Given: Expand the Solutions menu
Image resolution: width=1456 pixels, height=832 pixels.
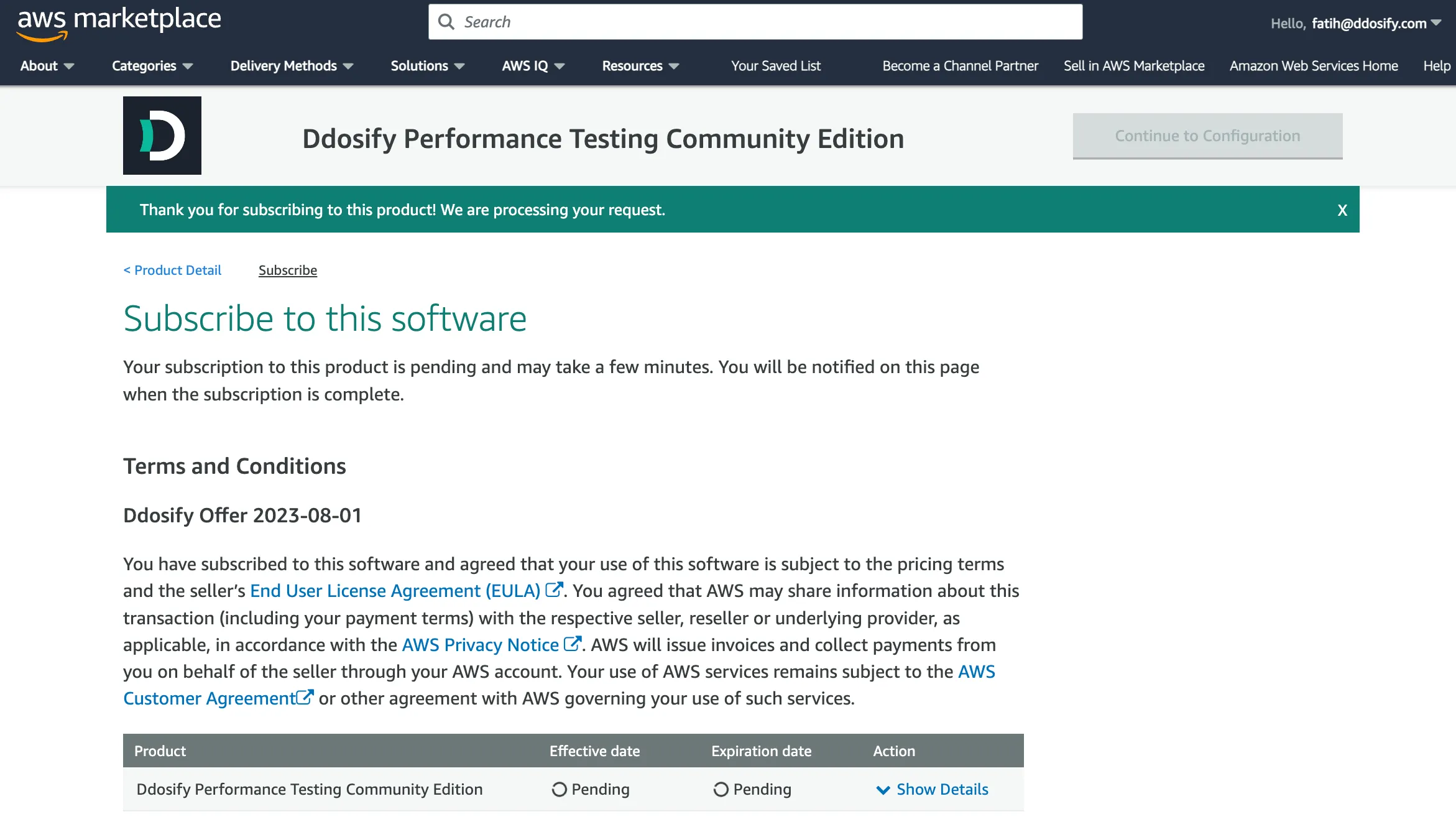Looking at the screenshot, I should (x=428, y=66).
